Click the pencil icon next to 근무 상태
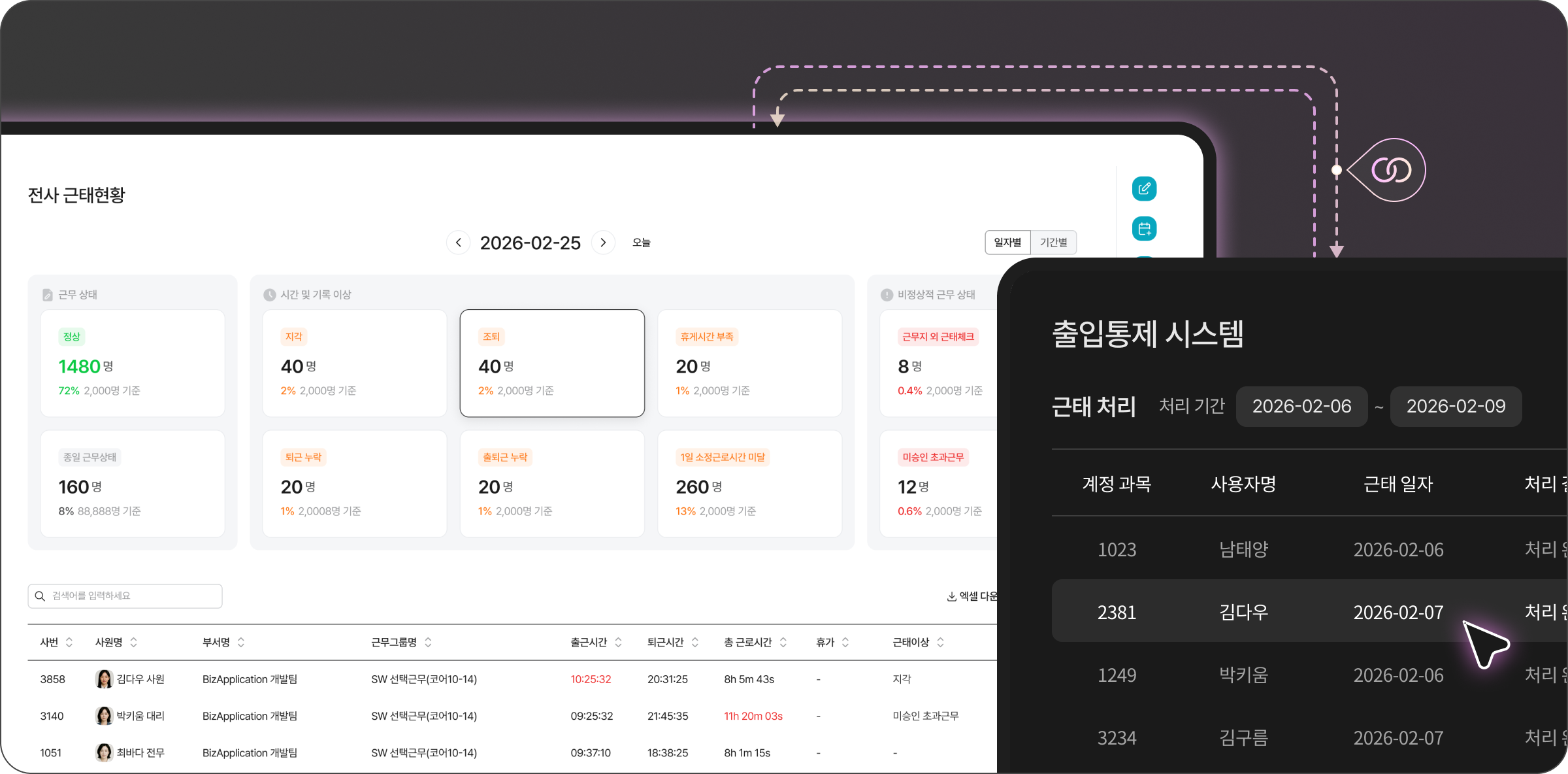This screenshot has height=774, width=1568. point(47,294)
